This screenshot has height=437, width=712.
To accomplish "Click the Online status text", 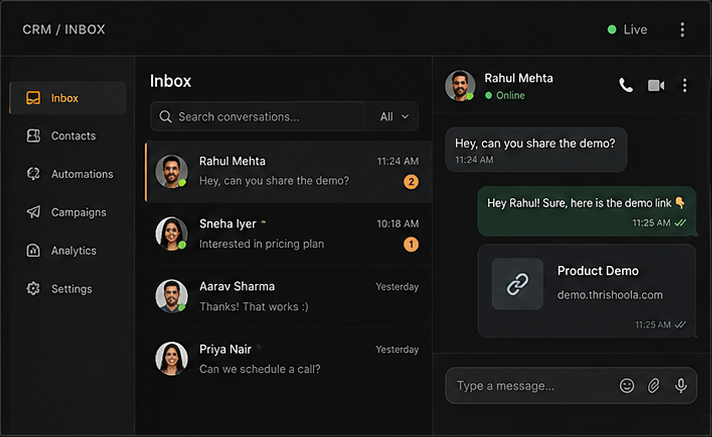I will pyautogui.click(x=510, y=95).
